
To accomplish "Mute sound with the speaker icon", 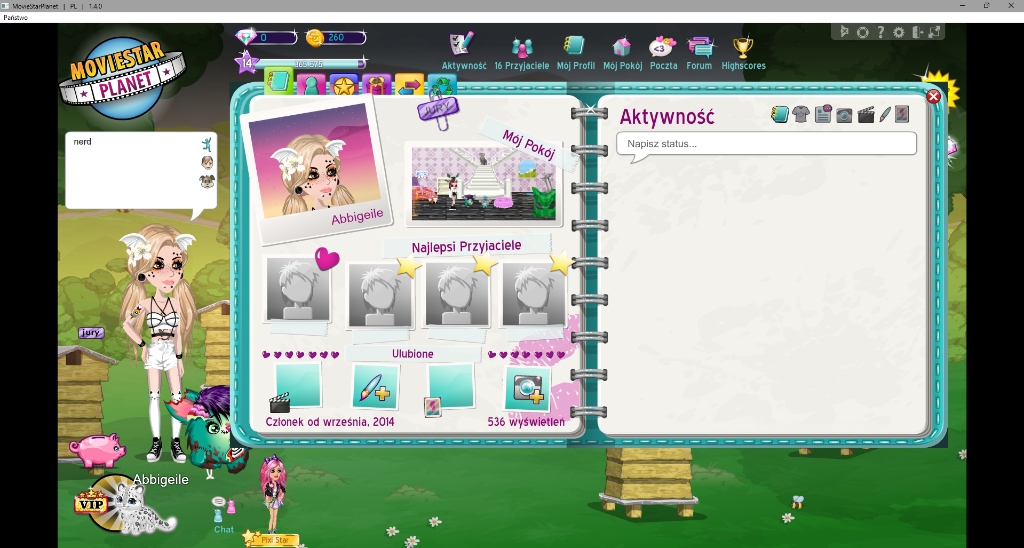I will click(844, 31).
